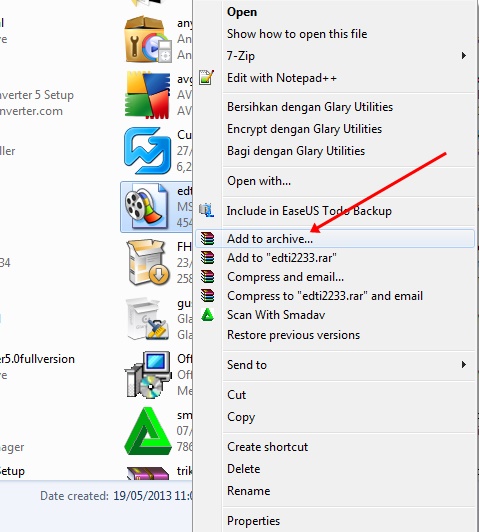Click the "verter 5 Setup" file name text

(x=37, y=95)
